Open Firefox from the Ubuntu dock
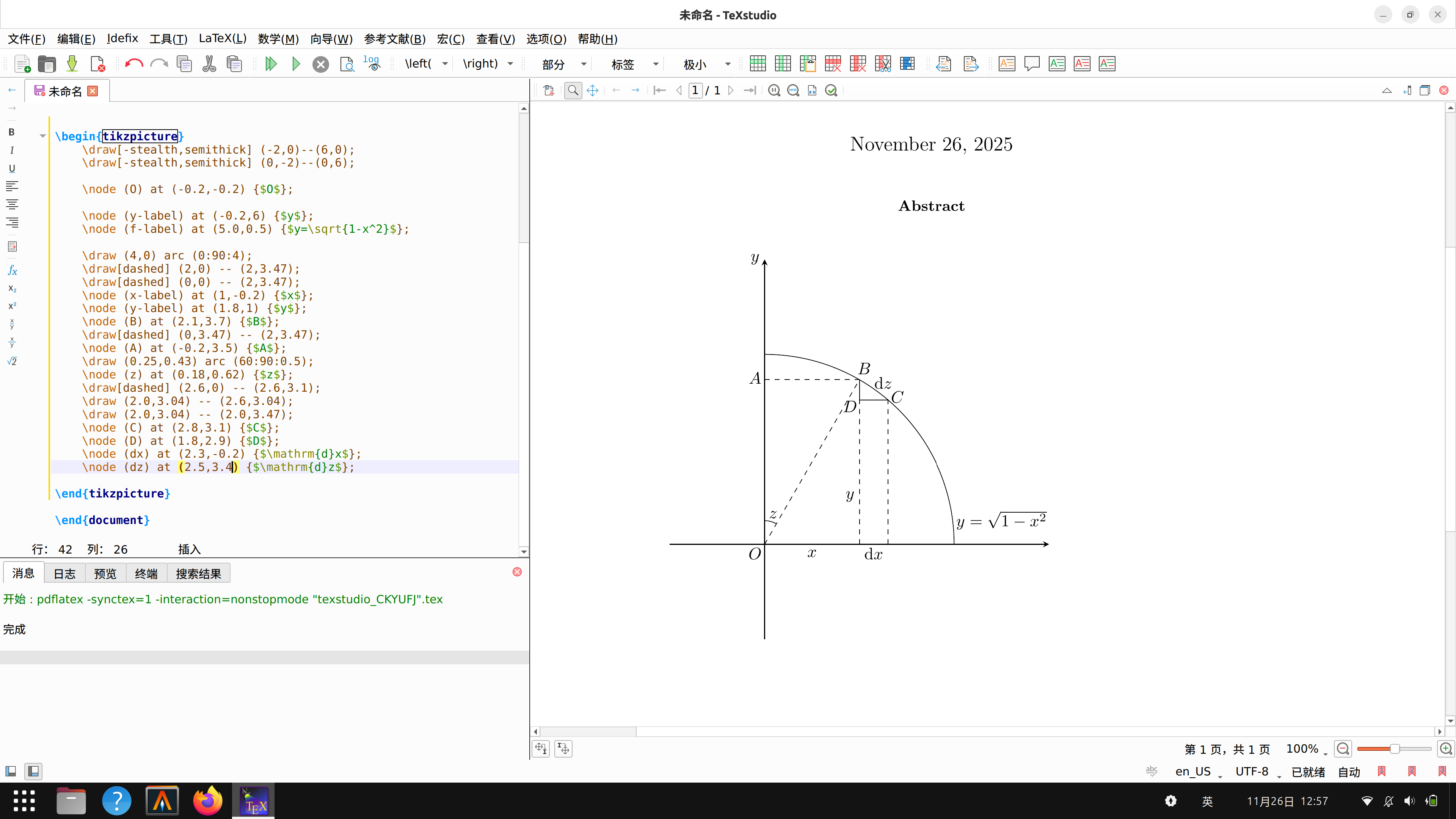 [x=207, y=800]
